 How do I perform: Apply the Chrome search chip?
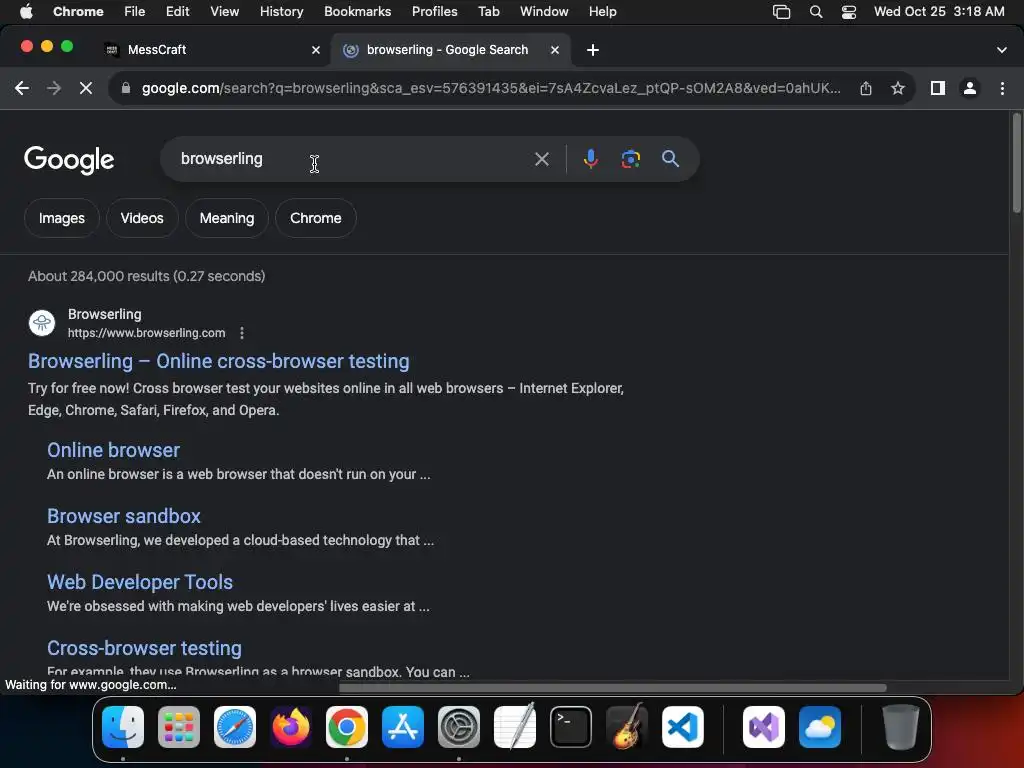click(315, 218)
